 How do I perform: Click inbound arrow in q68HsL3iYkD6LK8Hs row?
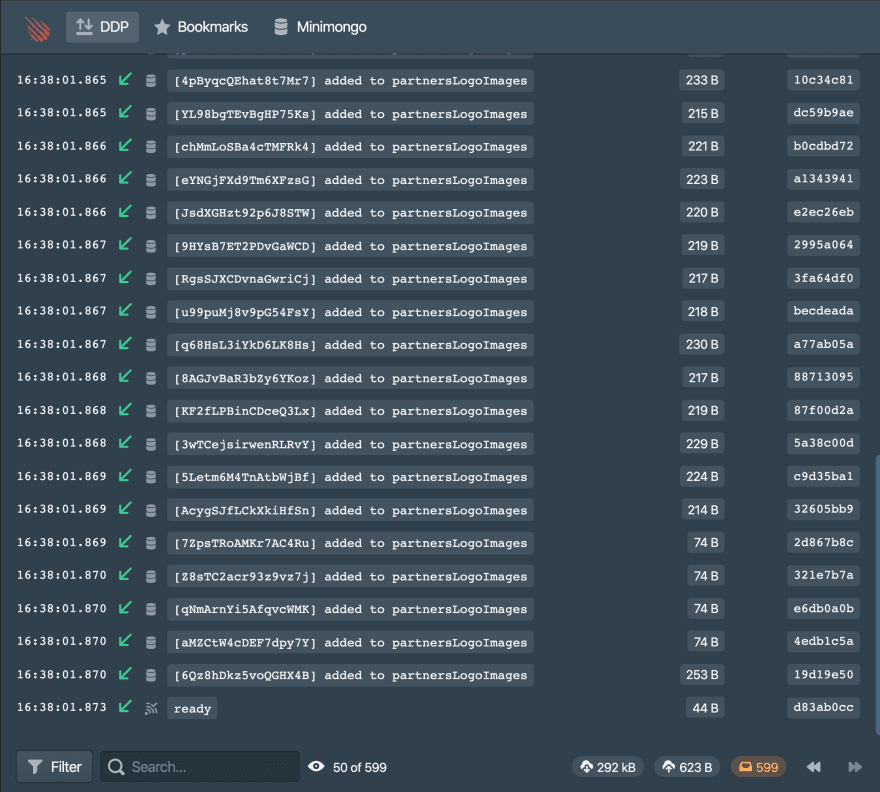tap(125, 344)
